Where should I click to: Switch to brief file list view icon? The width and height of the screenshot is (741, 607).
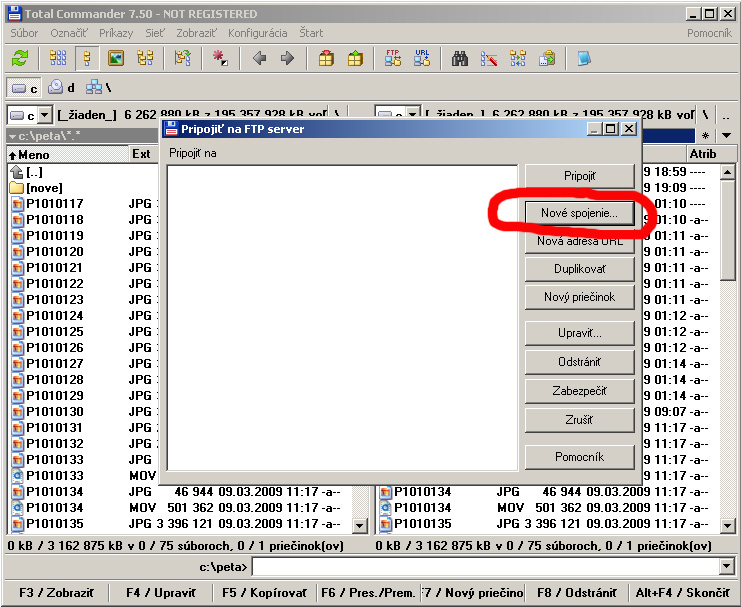(58, 59)
